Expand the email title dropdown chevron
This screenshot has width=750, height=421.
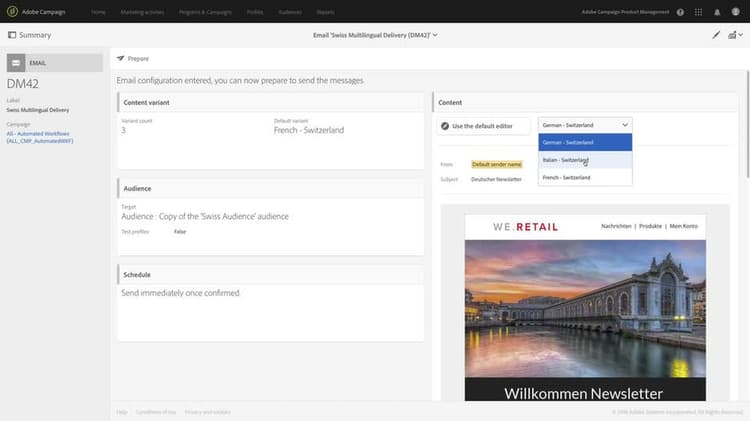(x=435, y=35)
